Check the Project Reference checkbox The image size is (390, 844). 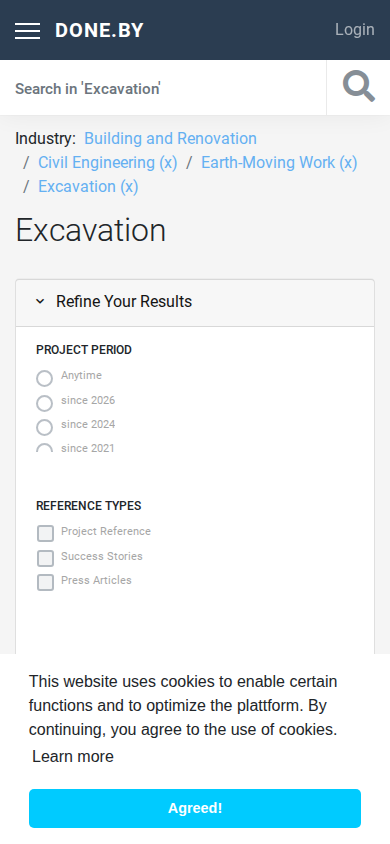pos(46,534)
